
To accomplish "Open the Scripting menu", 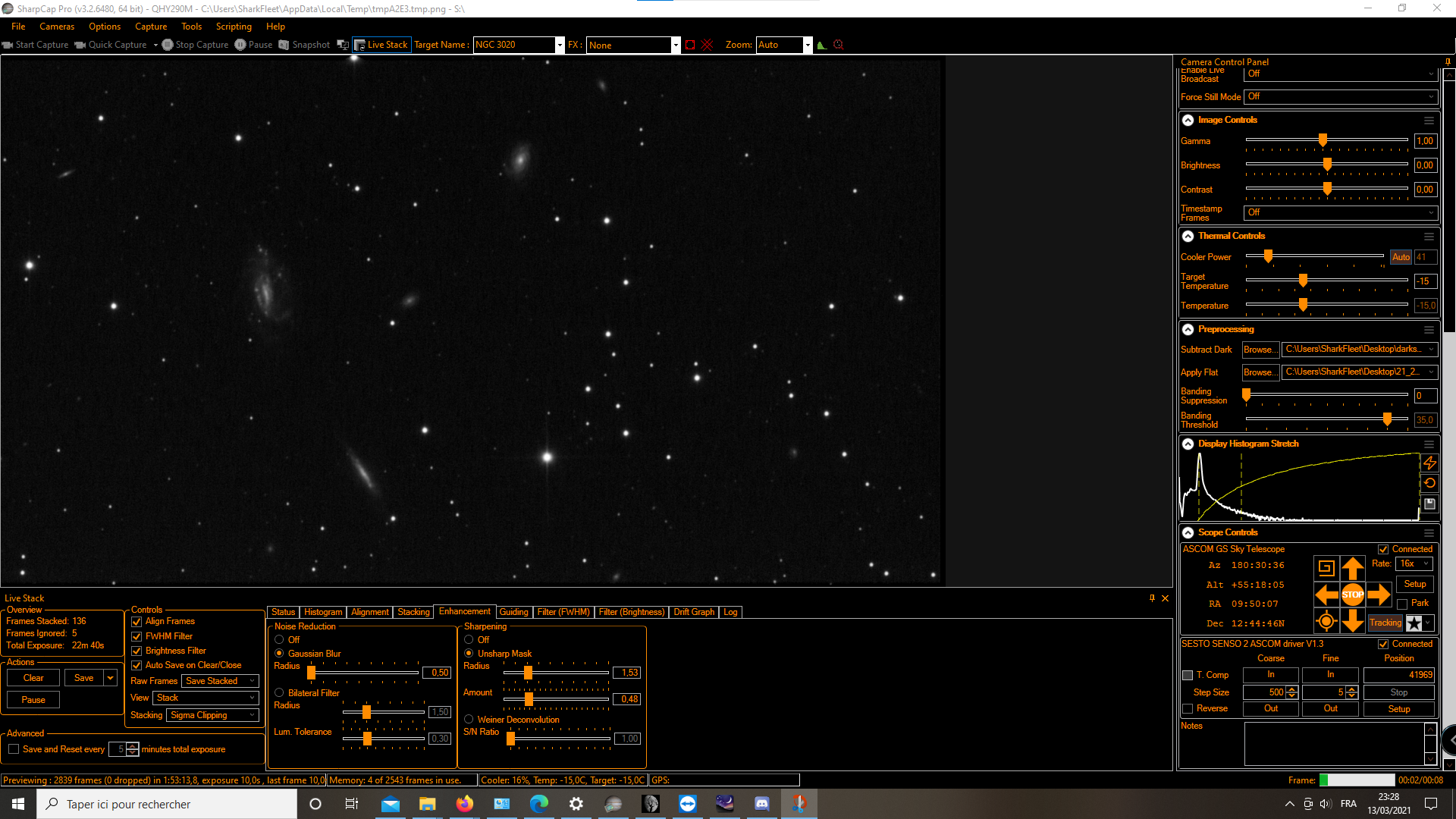I will 233,27.
